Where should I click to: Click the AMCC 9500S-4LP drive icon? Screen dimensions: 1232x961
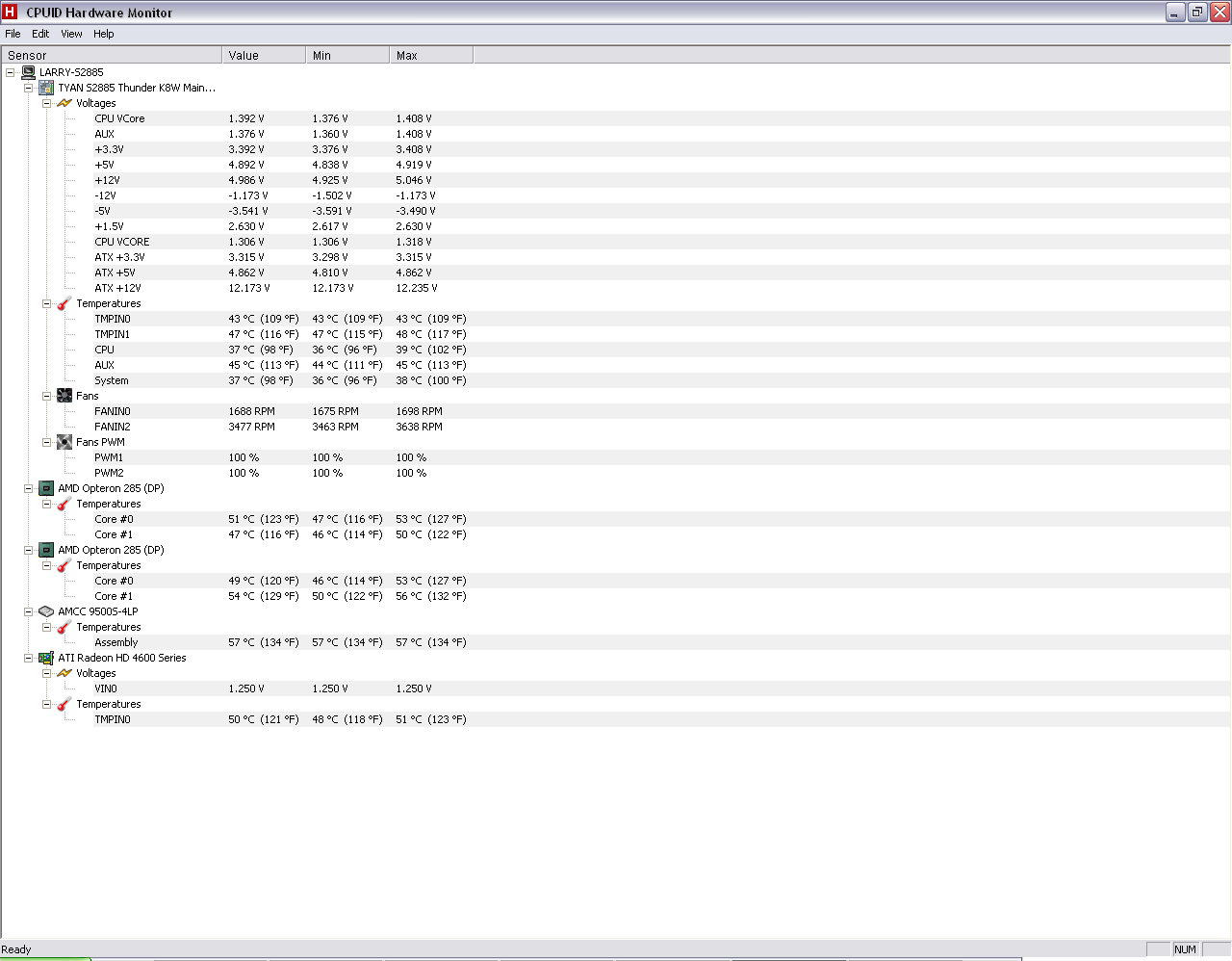click(46, 611)
